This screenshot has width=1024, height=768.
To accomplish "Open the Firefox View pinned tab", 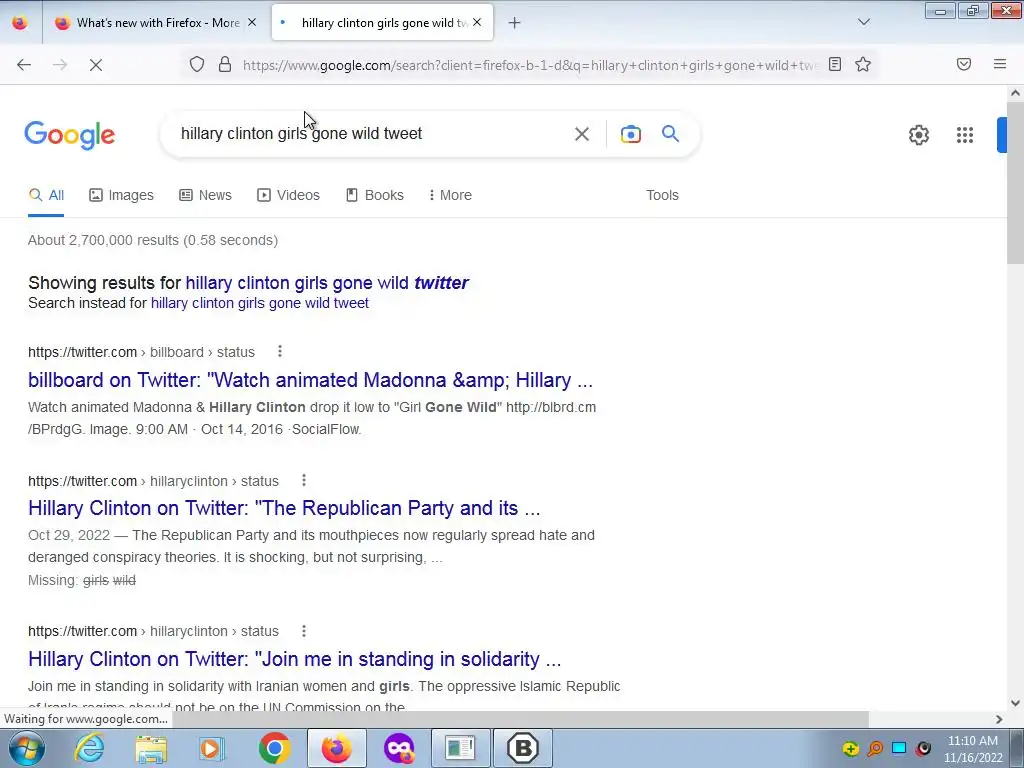I will (20, 23).
